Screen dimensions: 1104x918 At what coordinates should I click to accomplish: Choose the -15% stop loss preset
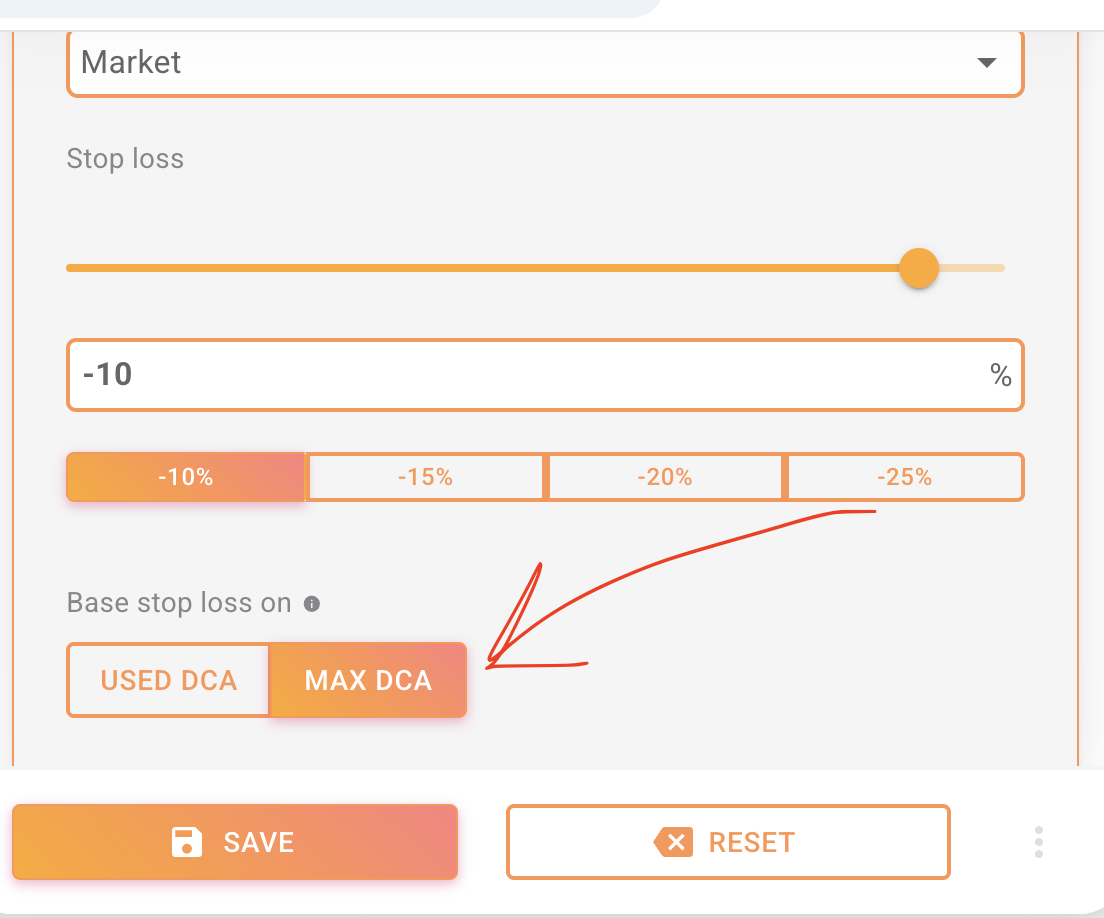click(x=425, y=477)
